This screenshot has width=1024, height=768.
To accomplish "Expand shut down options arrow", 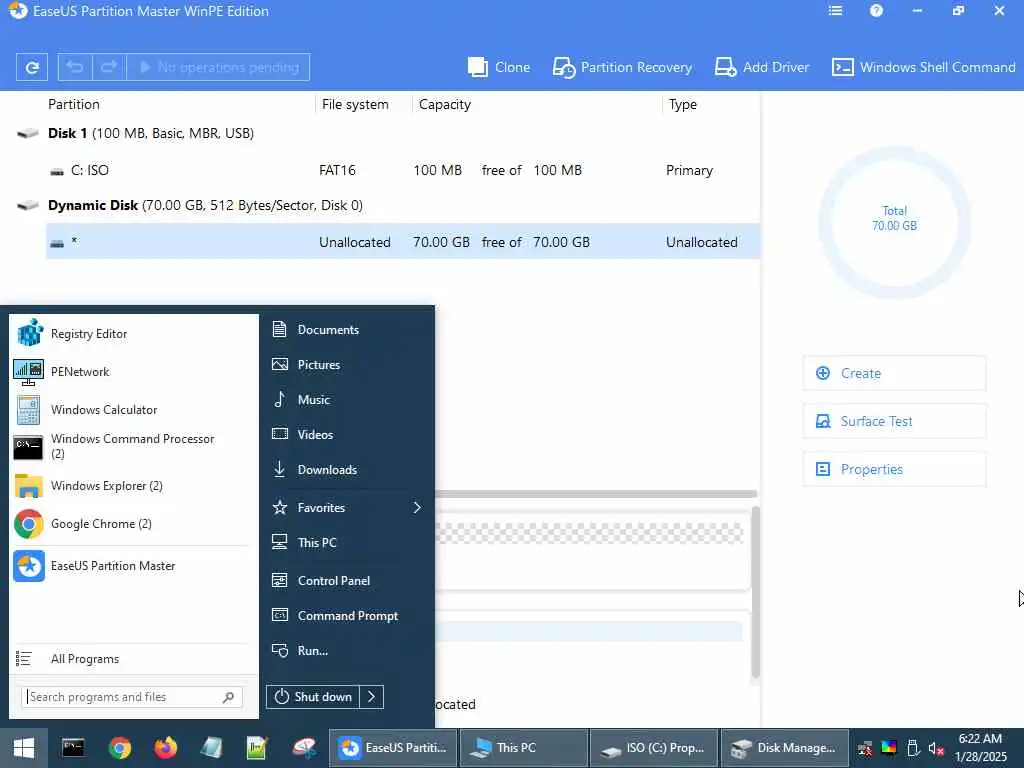I will (x=372, y=697).
